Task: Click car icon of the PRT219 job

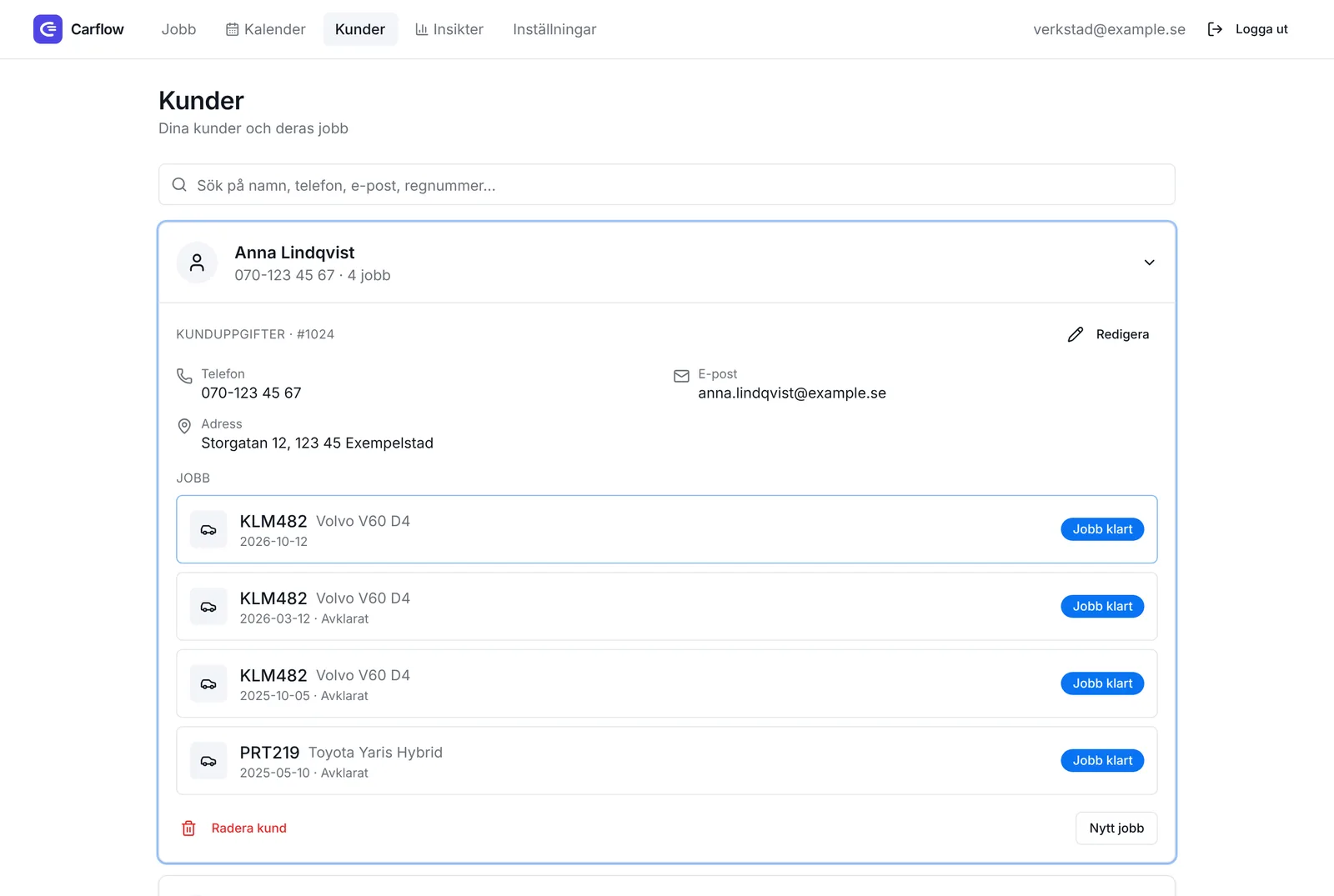Action: click(x=208, y=760)
